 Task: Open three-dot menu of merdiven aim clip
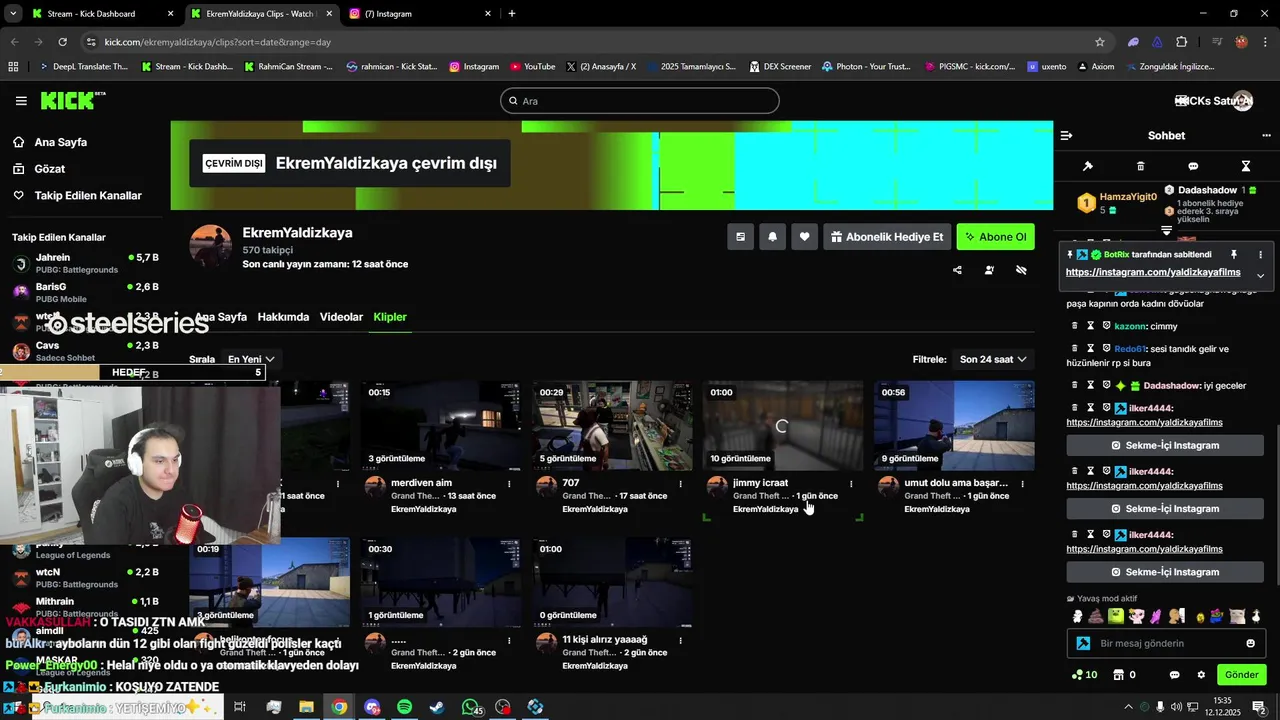tap(510, 484)
